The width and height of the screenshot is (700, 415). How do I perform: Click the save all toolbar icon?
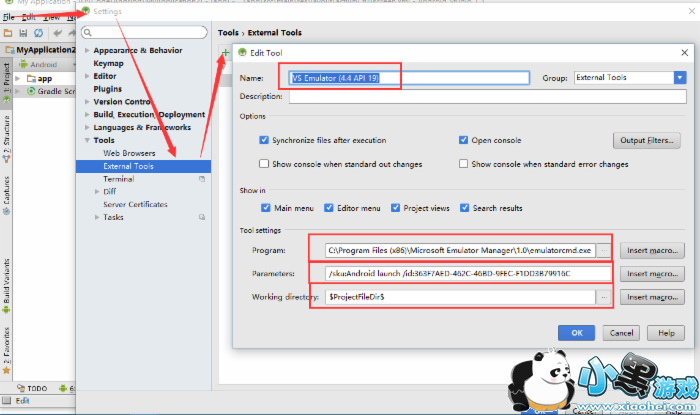23,33
